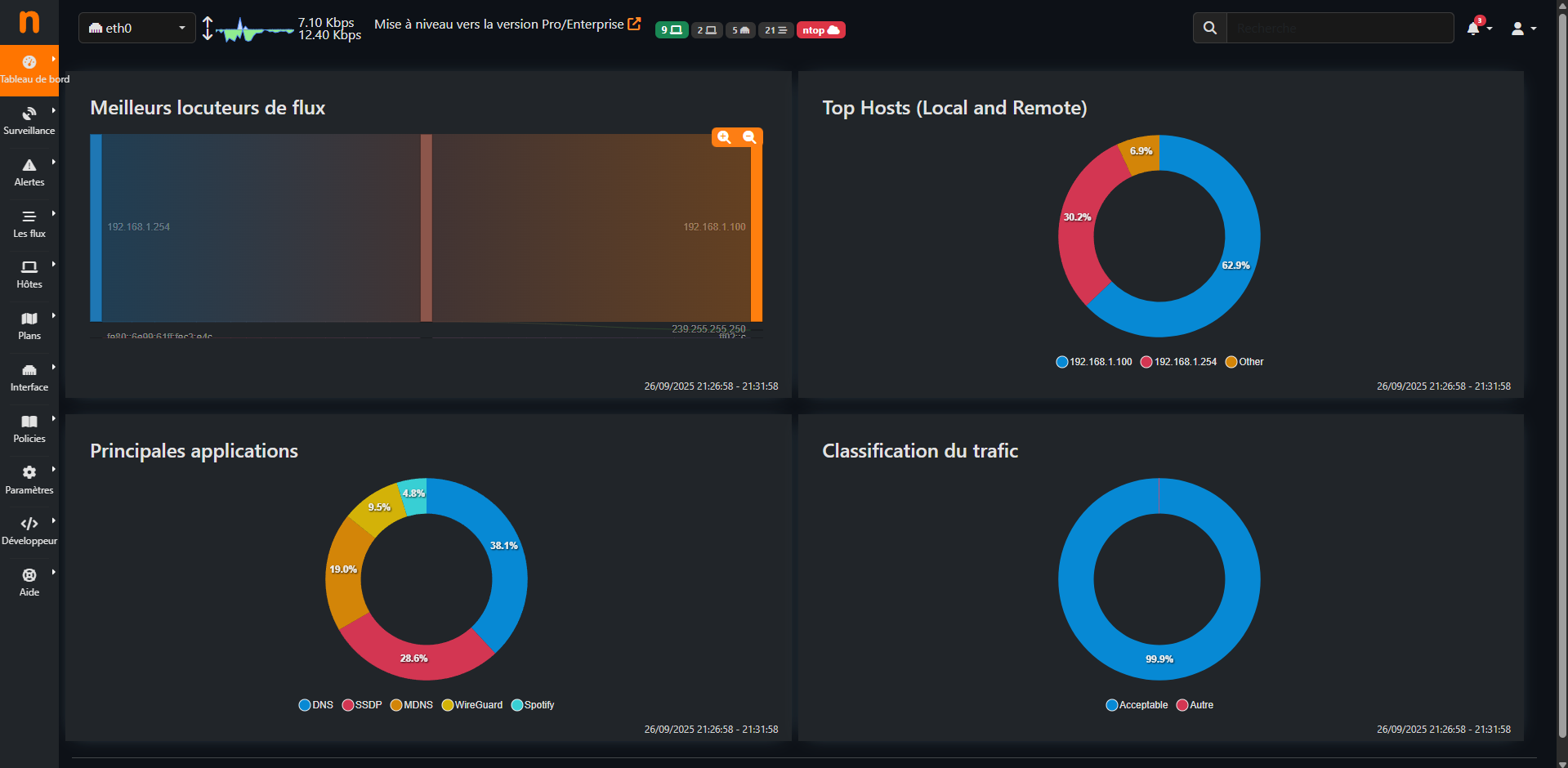Follow the Pro/Enterprise upgrade link
Image resolution: width=1568 pixels, height=768 pixels.
pyautogui.click(x=507, y=25)
